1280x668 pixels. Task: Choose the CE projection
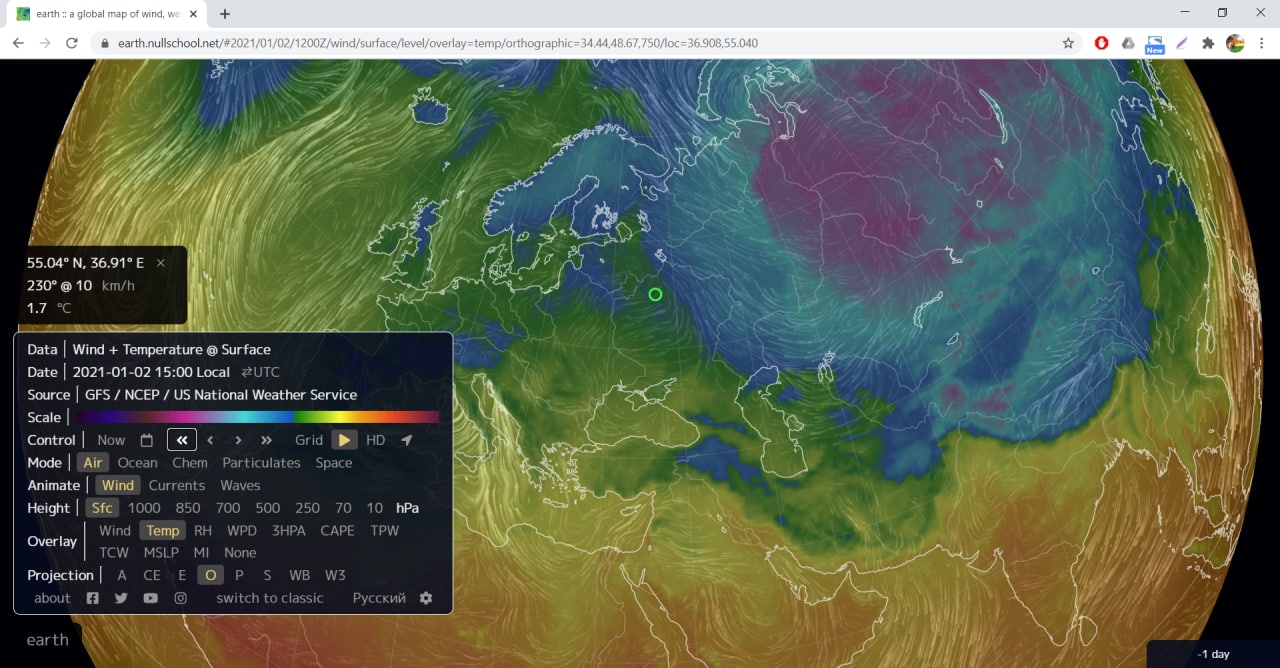coord(152,576)
